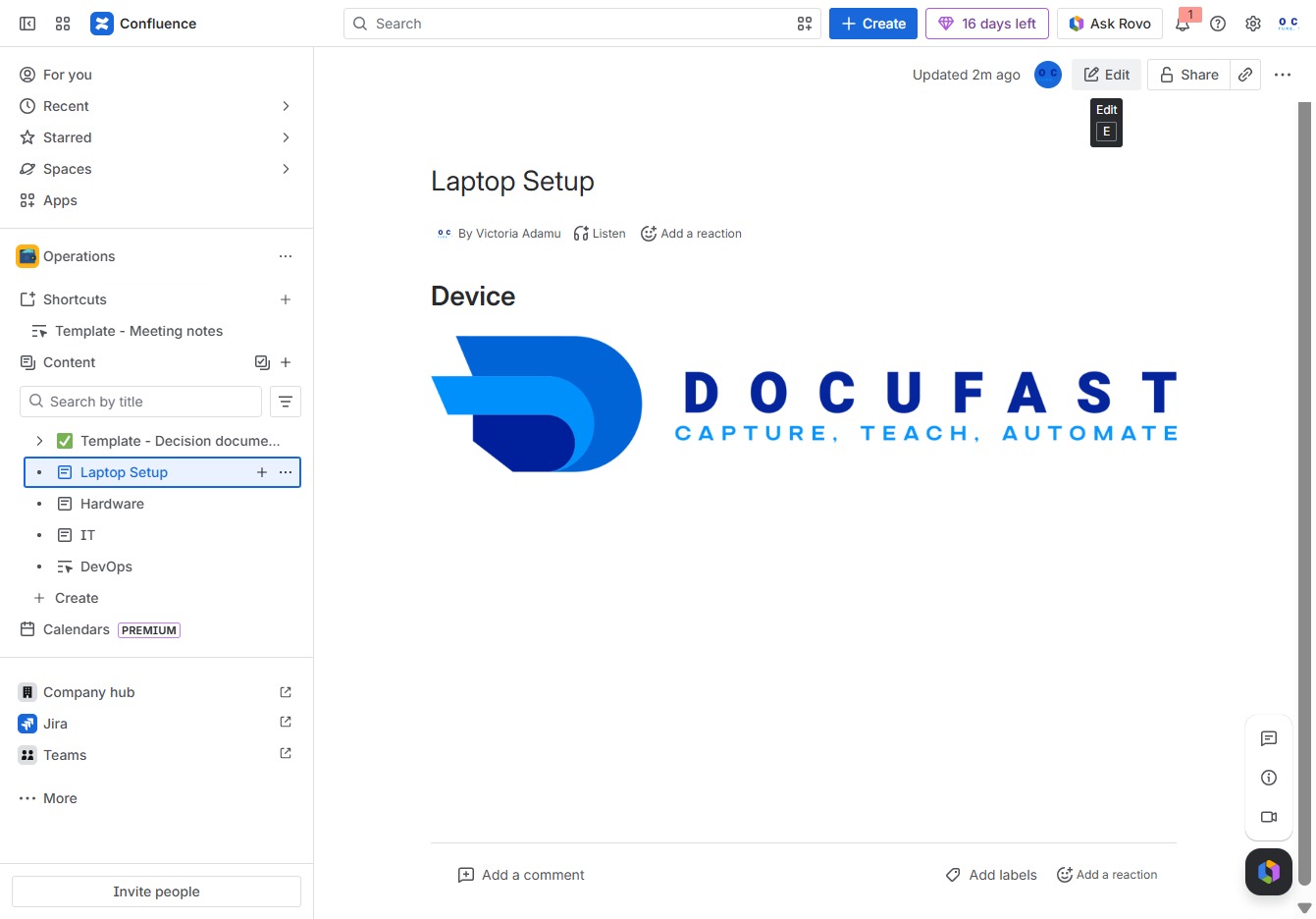Open the Rovo chat floating button
1316x919 pixels.
click(x=1269, y=872)
